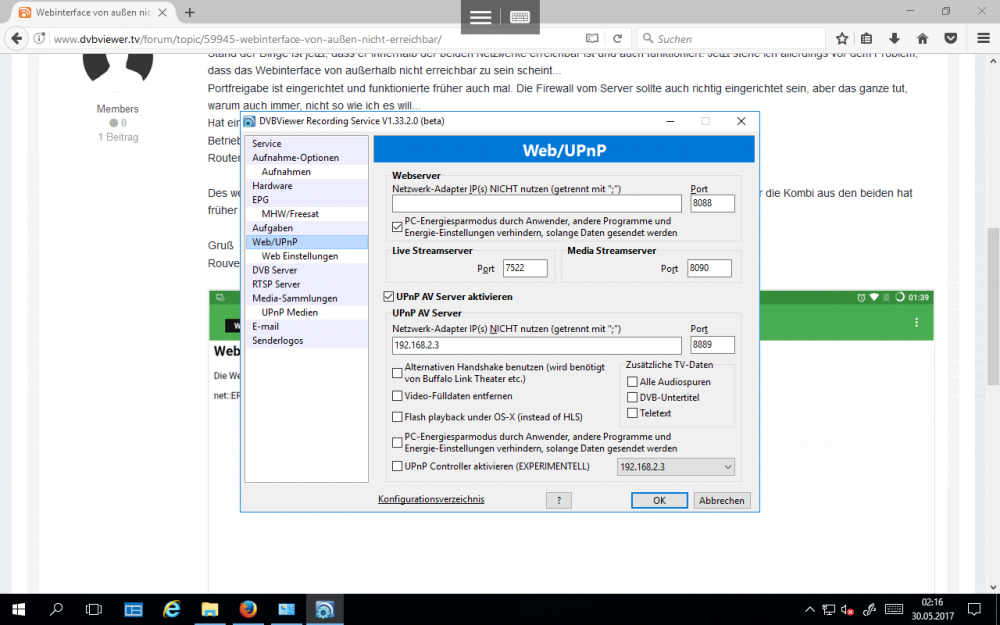Show hidden tray icons chevron
The image size is (1000, 625).
[x=810, y=610]
